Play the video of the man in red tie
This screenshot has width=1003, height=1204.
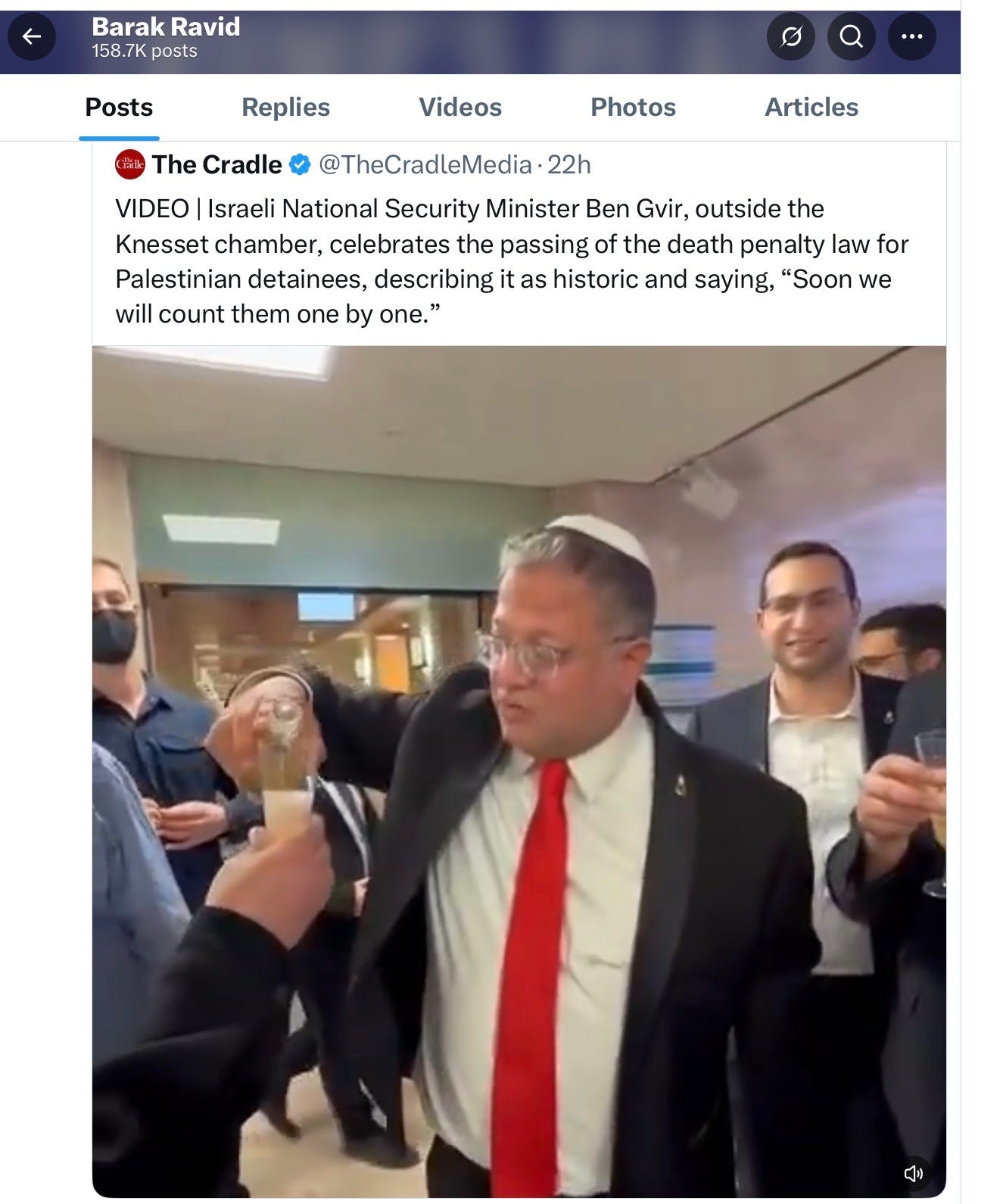click(519, 772)
